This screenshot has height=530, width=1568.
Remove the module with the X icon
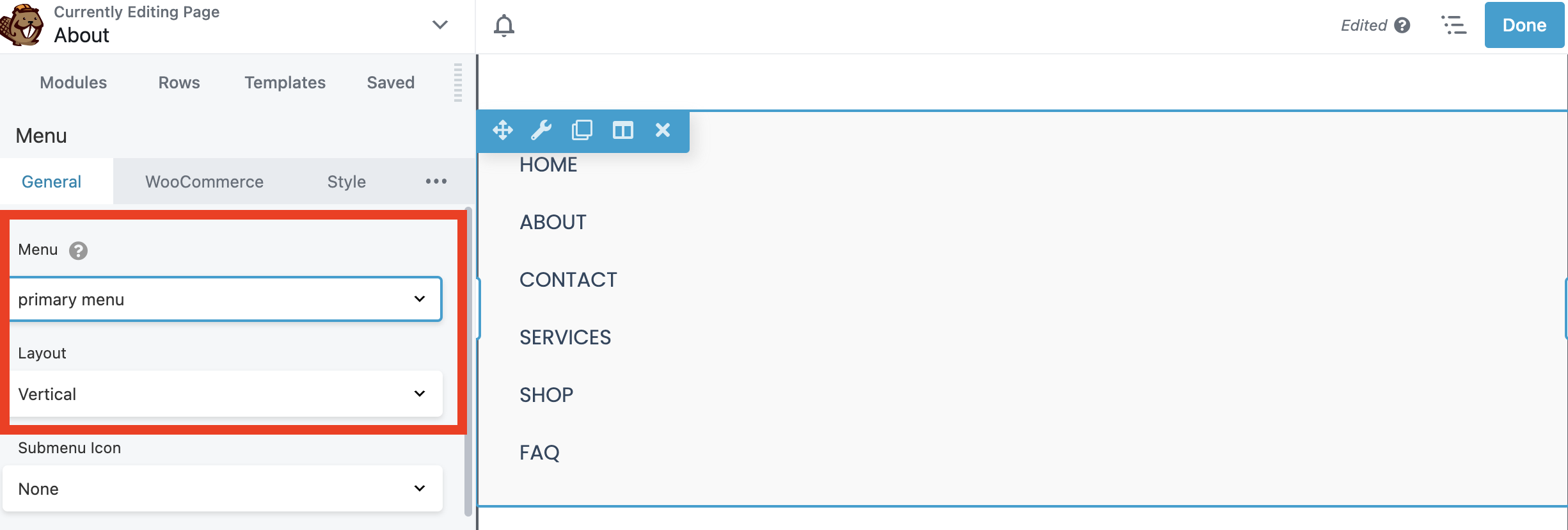(x=662, y=130)
